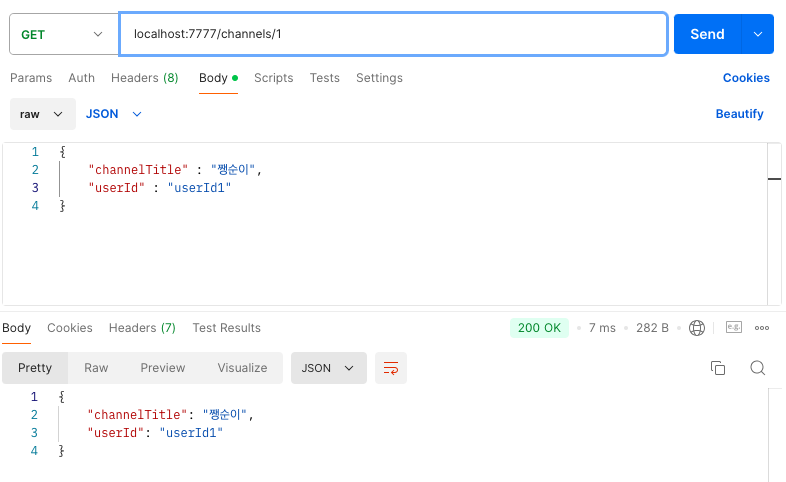Click the channelTitle line in request editor
The height and width of the screenshot is (482, 786).
click(175, 169)
